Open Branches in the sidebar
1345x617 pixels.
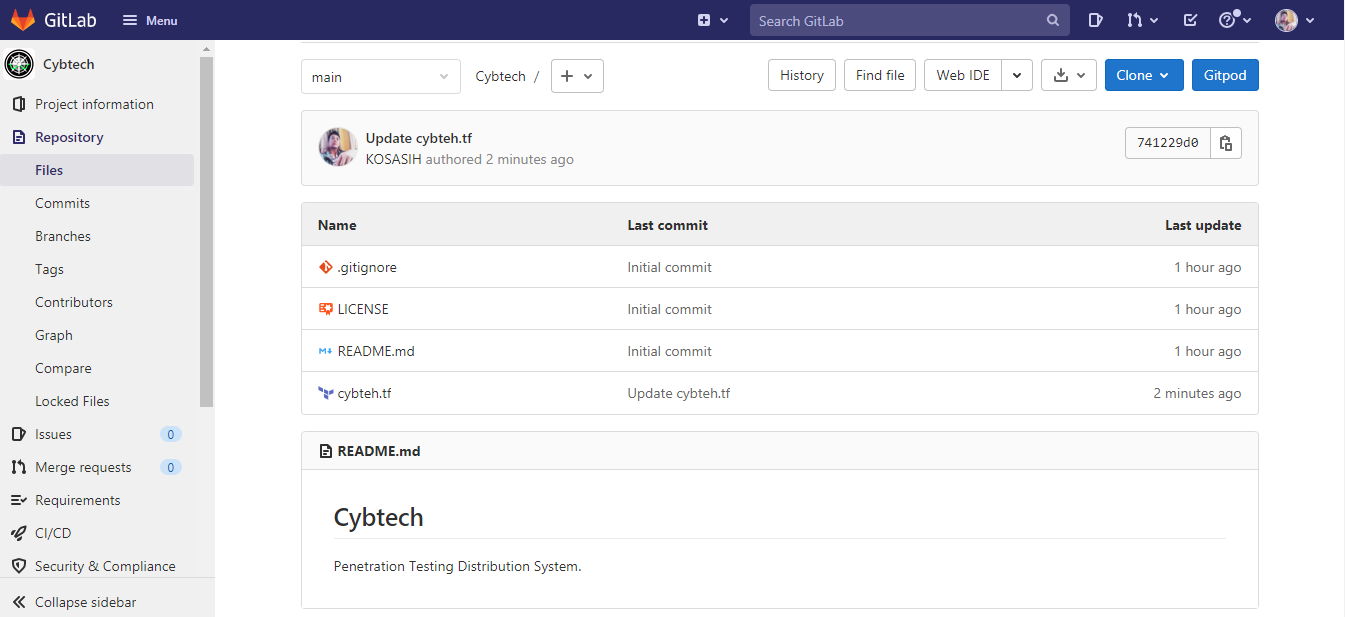[63, 236]
